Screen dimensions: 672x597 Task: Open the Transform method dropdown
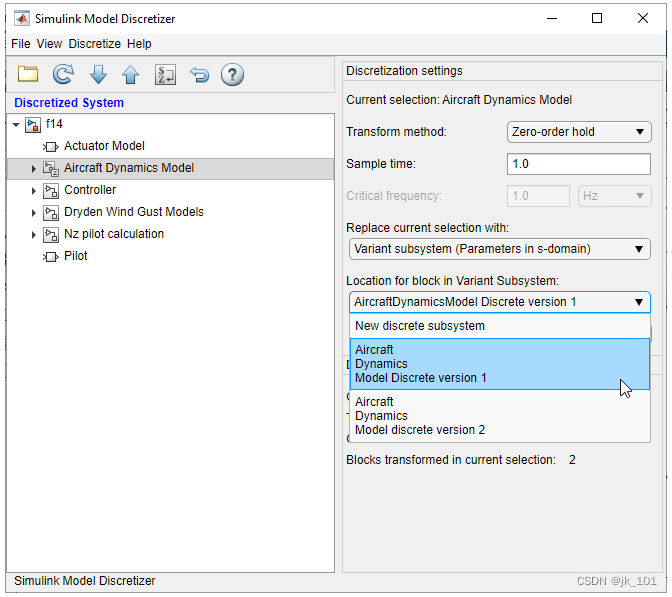(x=579, y=132)
